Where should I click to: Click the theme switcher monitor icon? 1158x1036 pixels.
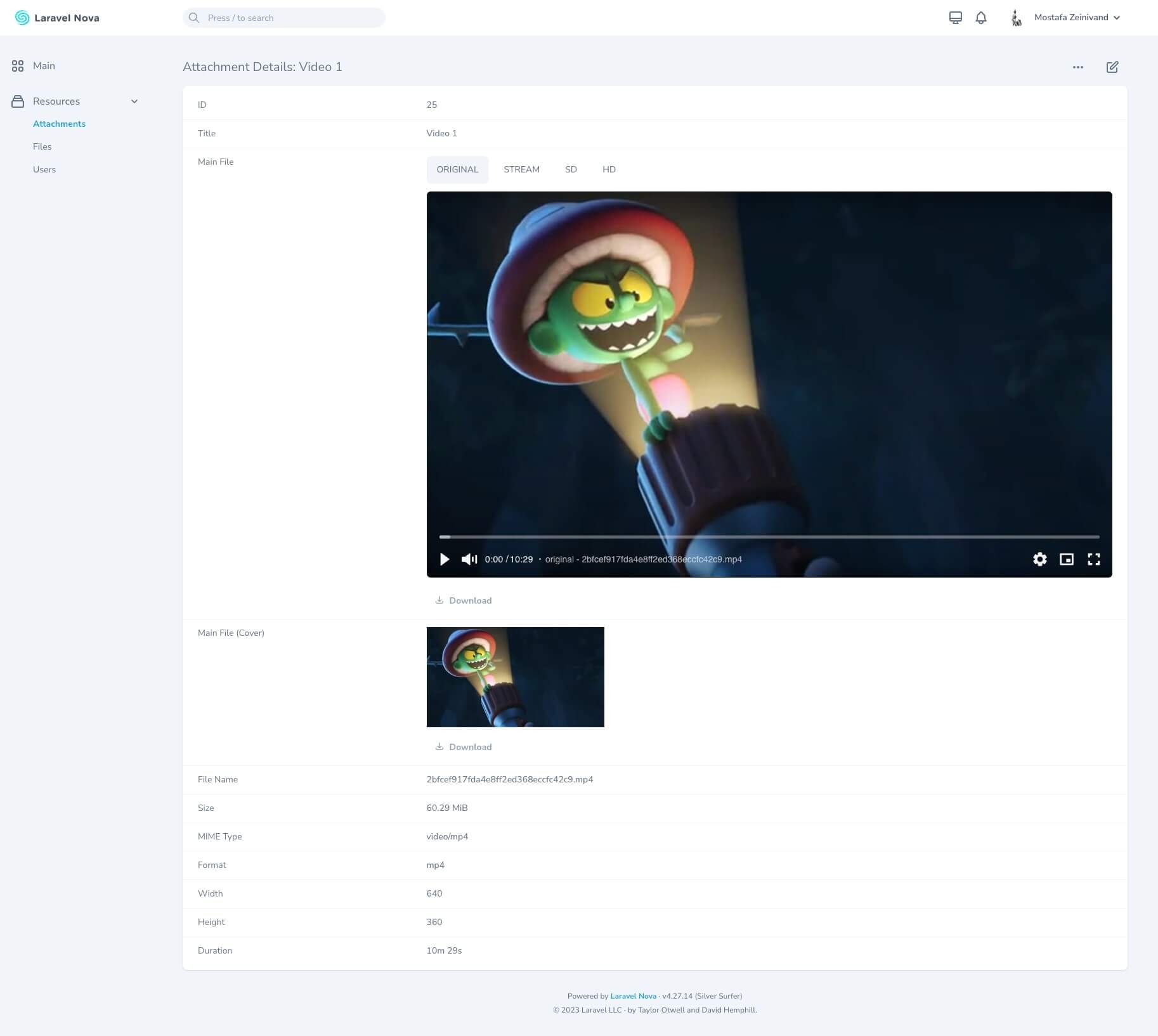[955, 18]
